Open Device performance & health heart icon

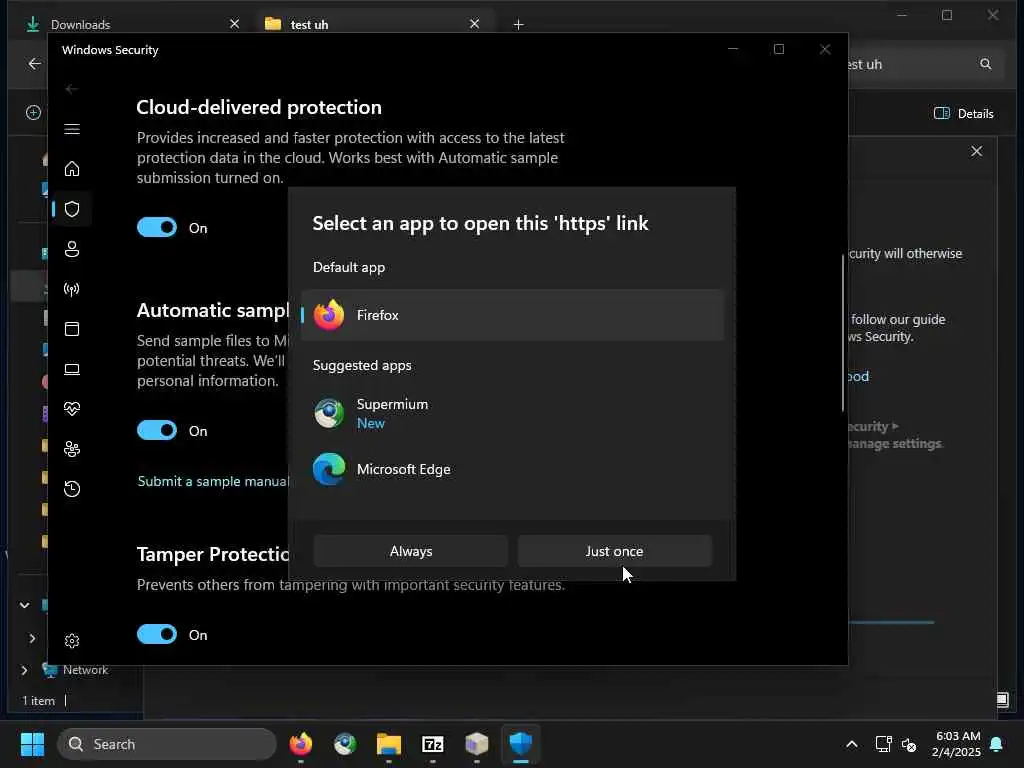[72, 409]
